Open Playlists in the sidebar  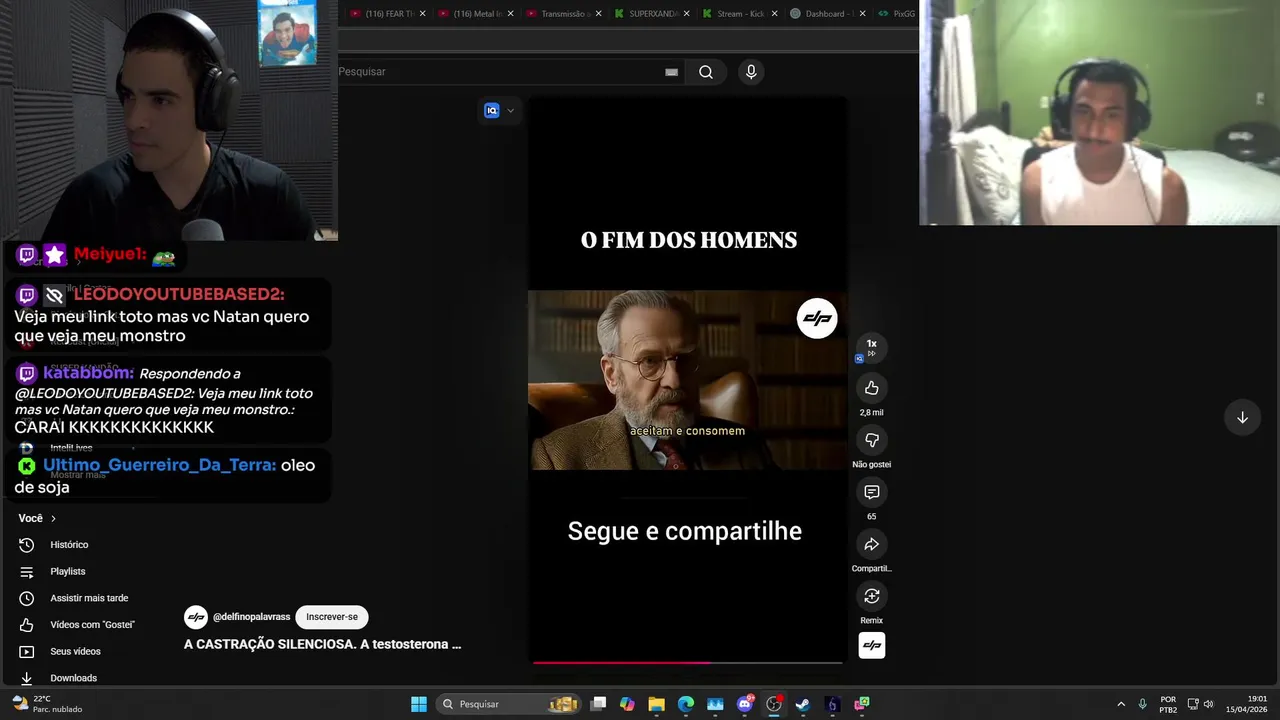point(68,571)
